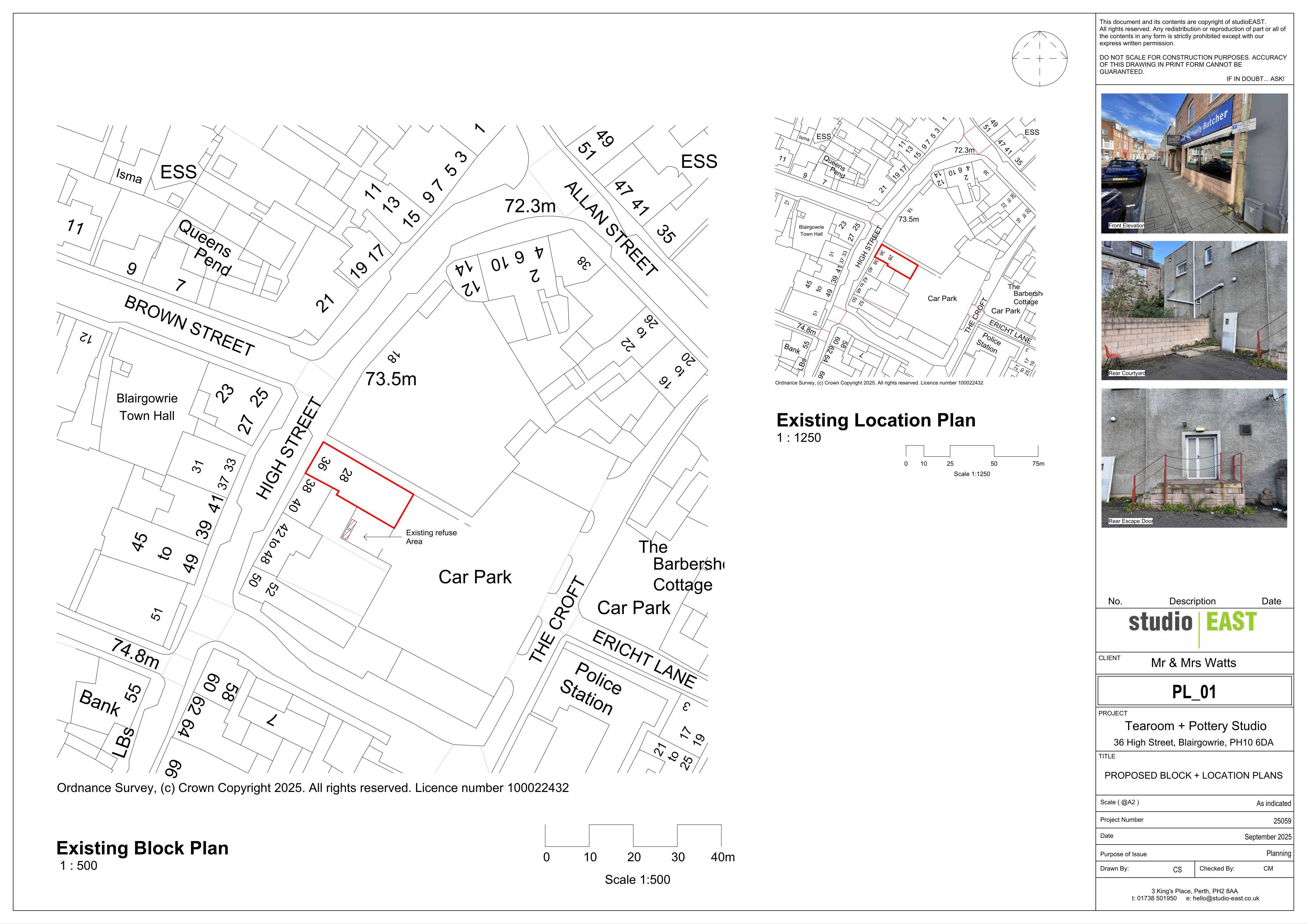Click the PL_01 drawing number

pyautogui.click(x=1194, y=692)
